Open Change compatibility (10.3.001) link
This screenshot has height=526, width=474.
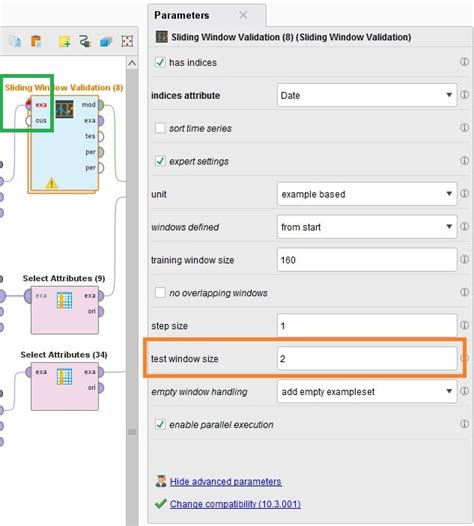(x=235, y=504)
